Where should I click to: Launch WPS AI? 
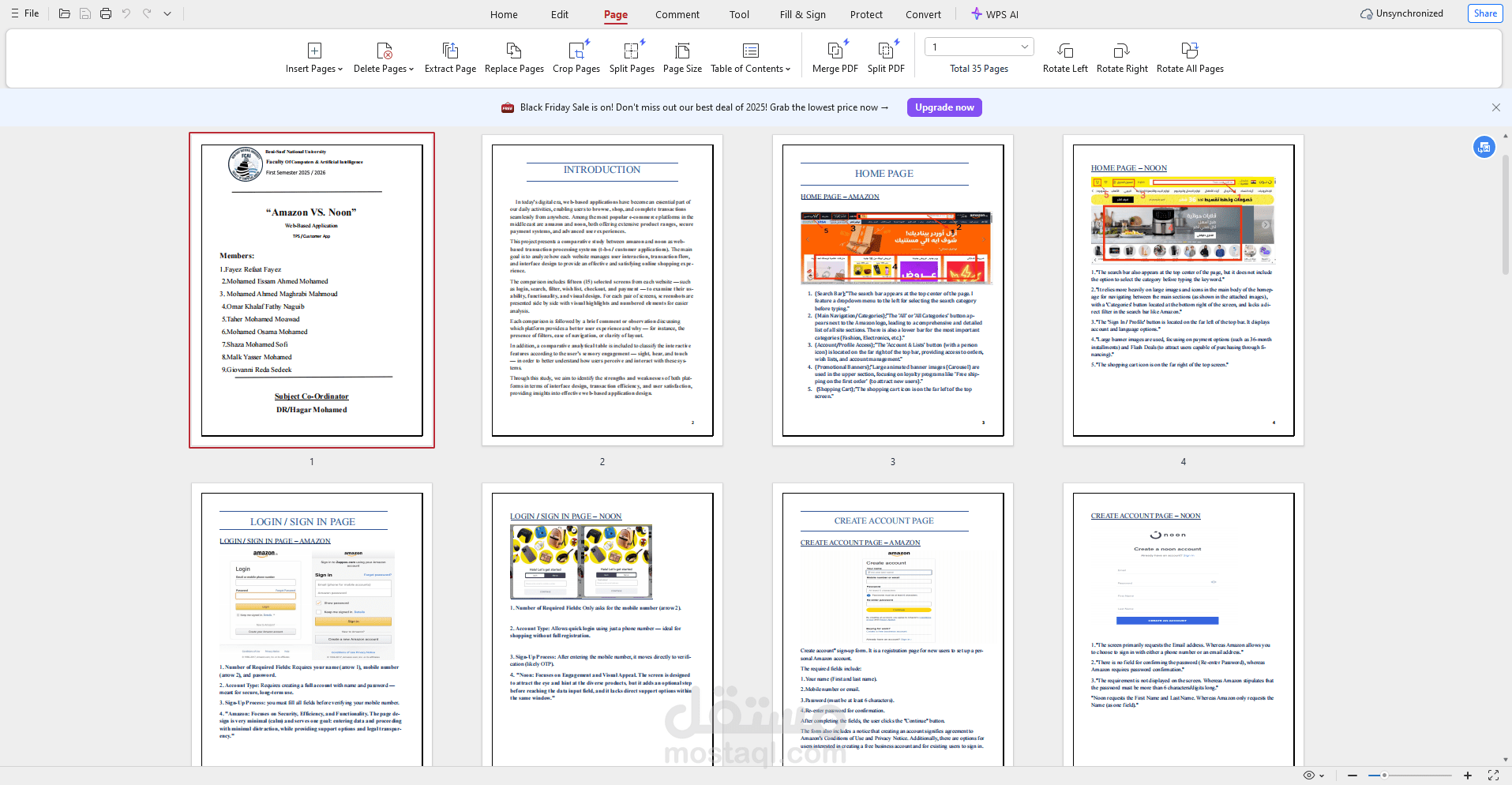point(995,14)
